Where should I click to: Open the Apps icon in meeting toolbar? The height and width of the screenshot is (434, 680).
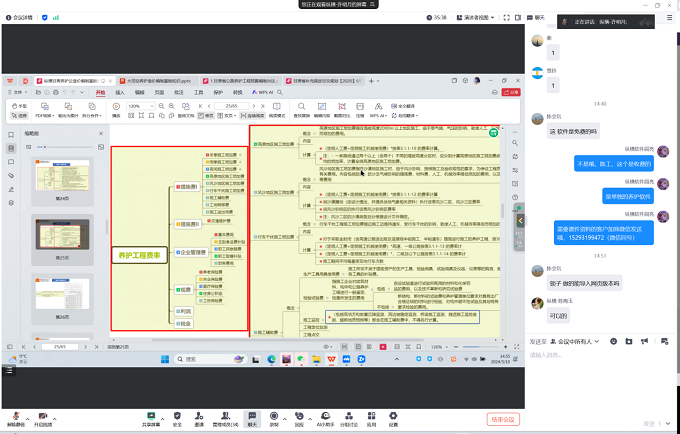[x=371, y=417]
